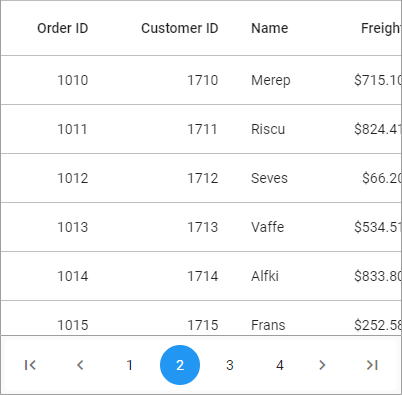Click the Alfki row name cell
This screenshot has width=402, height=395.
(x=265, y=276)
